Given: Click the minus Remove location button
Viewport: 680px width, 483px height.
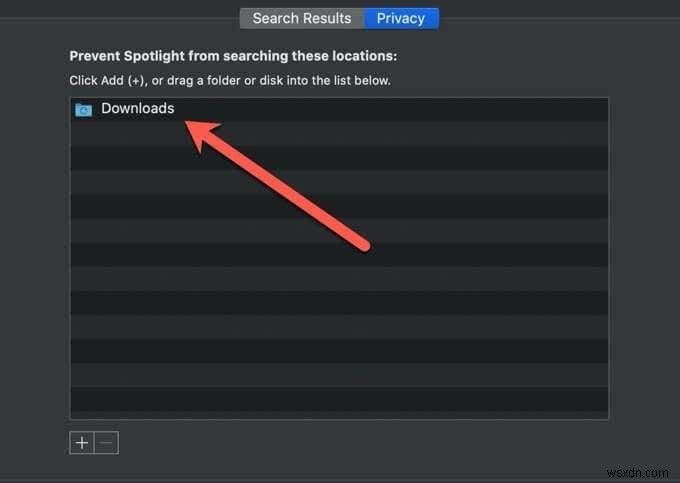Looking at the screenshot, I should pyautogui.click(x=106, y=443).
